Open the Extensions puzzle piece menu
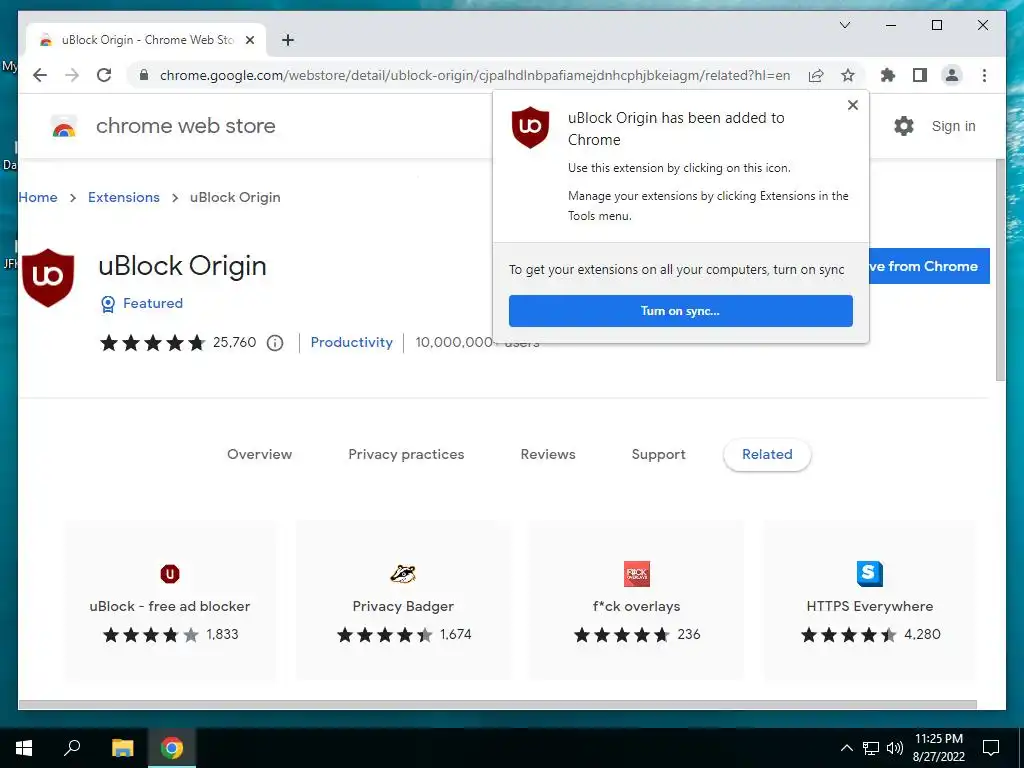 tap(888, 75)
